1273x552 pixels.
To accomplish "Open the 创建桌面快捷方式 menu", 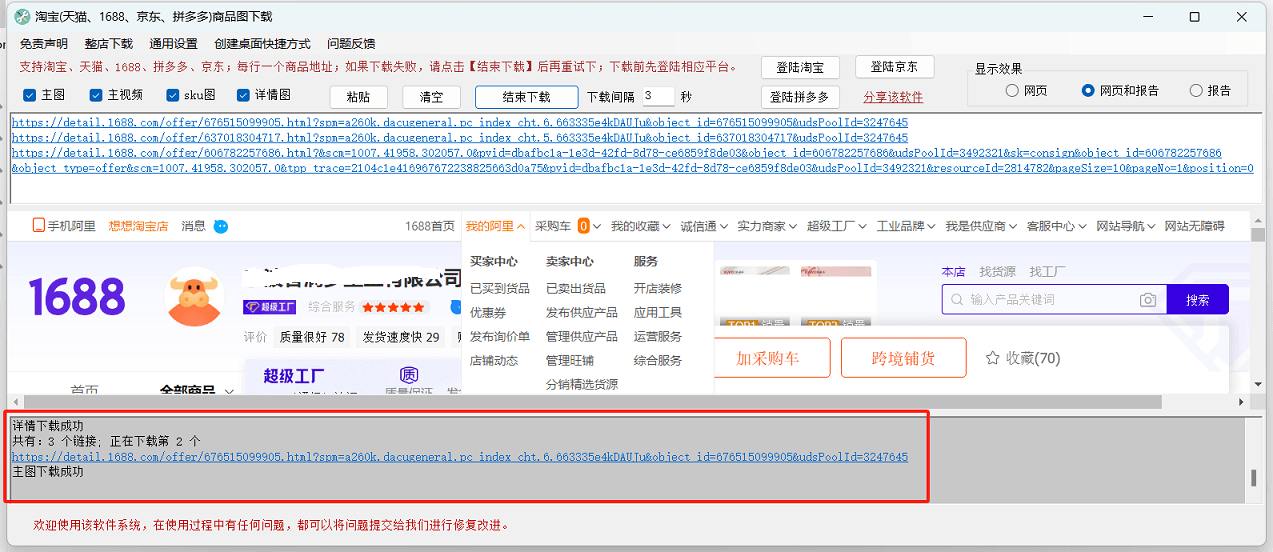I will [262, 44].
